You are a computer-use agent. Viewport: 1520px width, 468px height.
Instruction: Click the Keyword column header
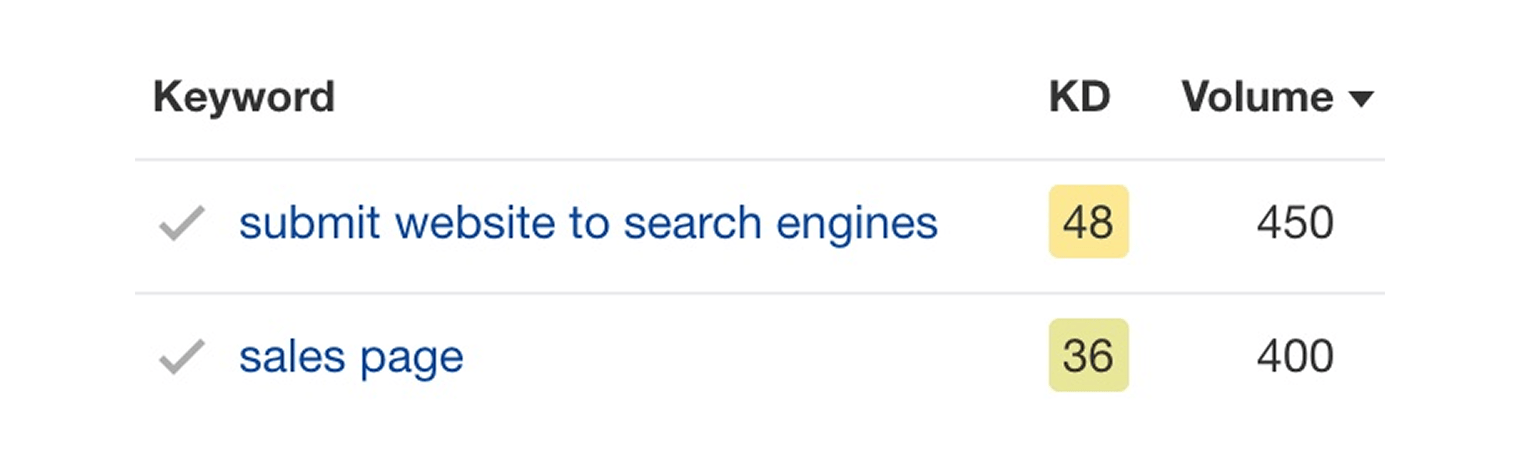click(x=244, y=98)
